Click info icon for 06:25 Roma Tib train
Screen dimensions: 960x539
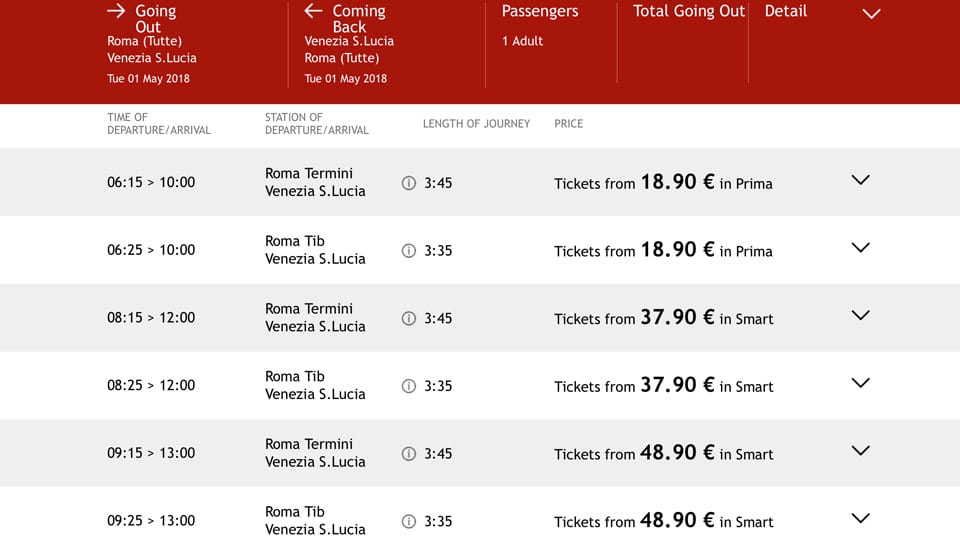click(408, 251)
